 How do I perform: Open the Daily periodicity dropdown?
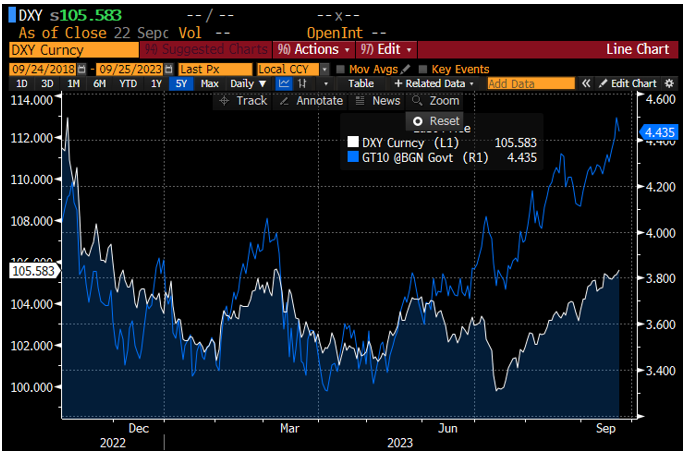tap(248, 83)
